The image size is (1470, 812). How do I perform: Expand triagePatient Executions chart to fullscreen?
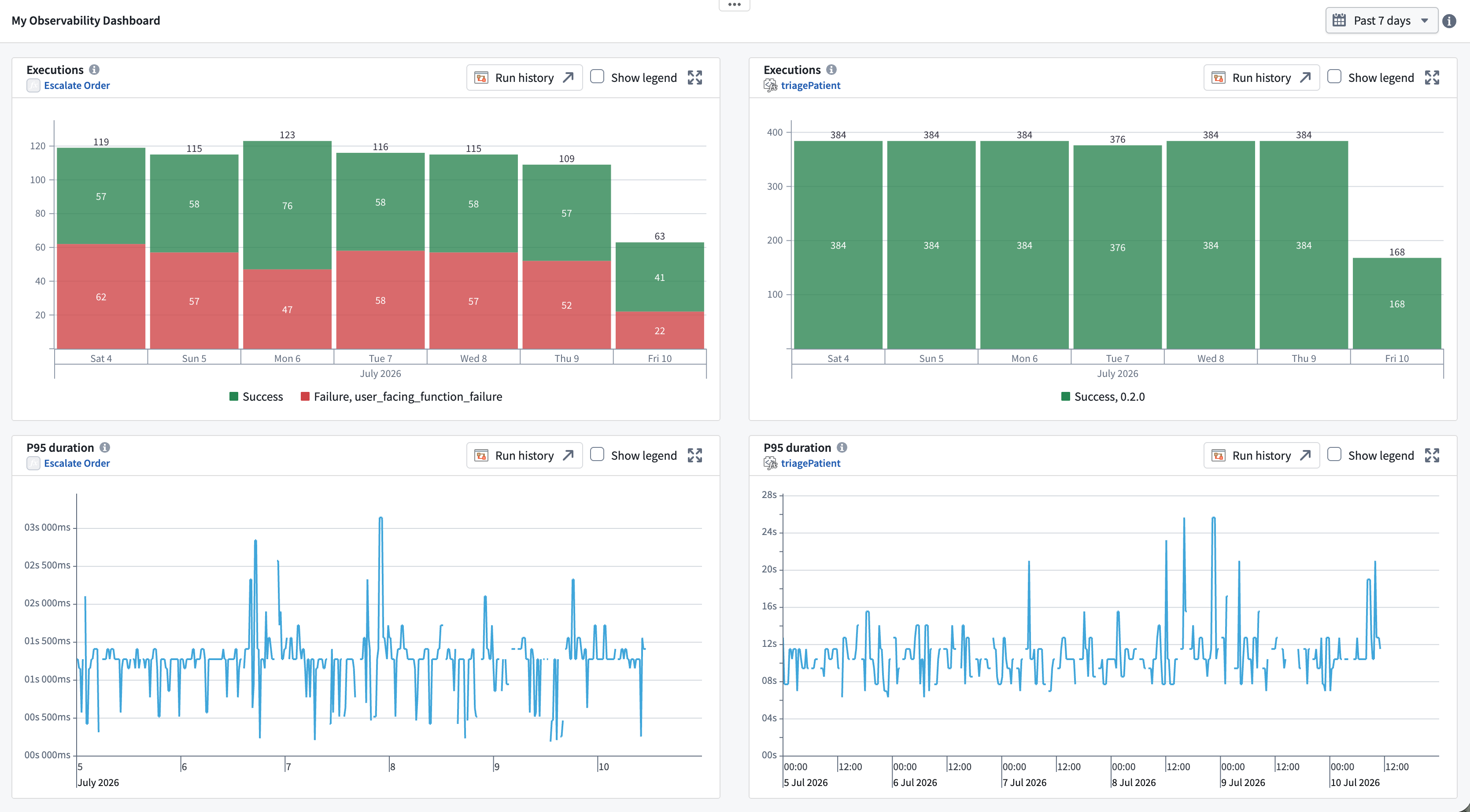[1432, 78]
